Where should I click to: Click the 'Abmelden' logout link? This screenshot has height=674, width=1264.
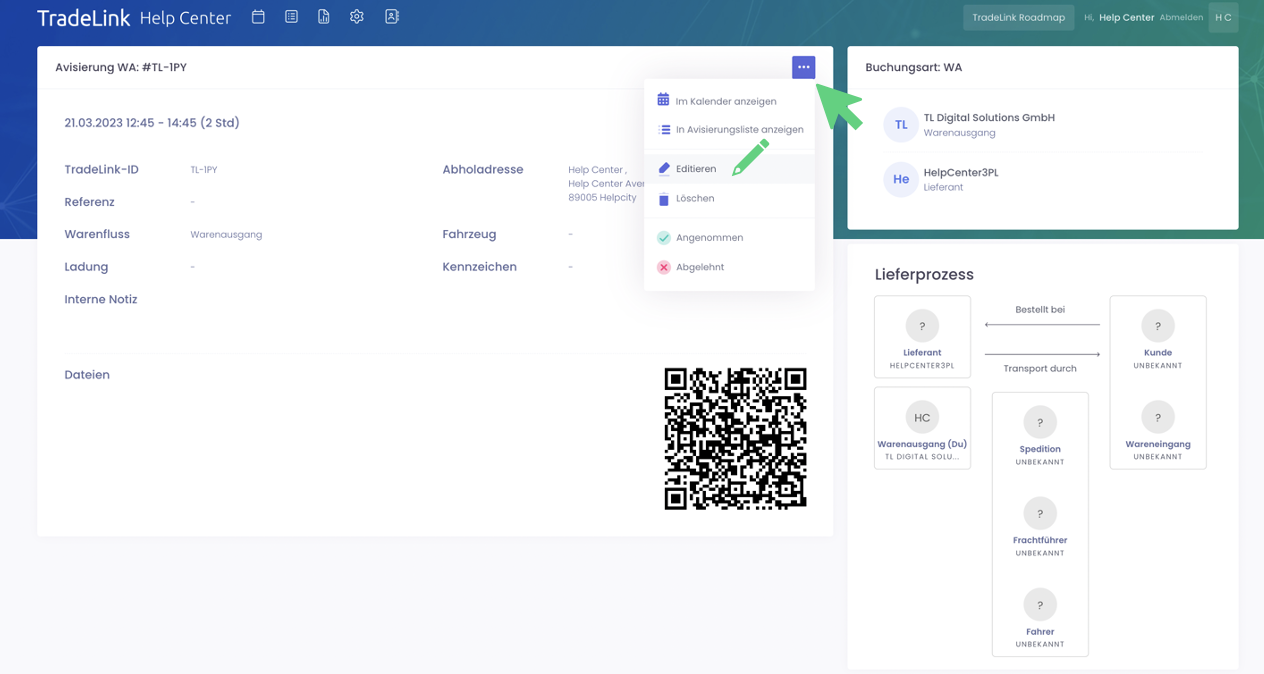pyautogui.click(x=1180, y=18)
